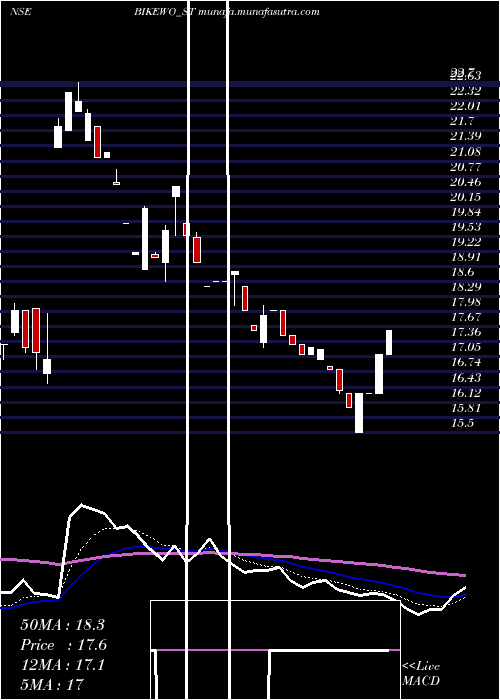The height and width of the screenshot is (700, 500).
Task: Select the 18.29 price level label
Action: [x=466, y=288]
